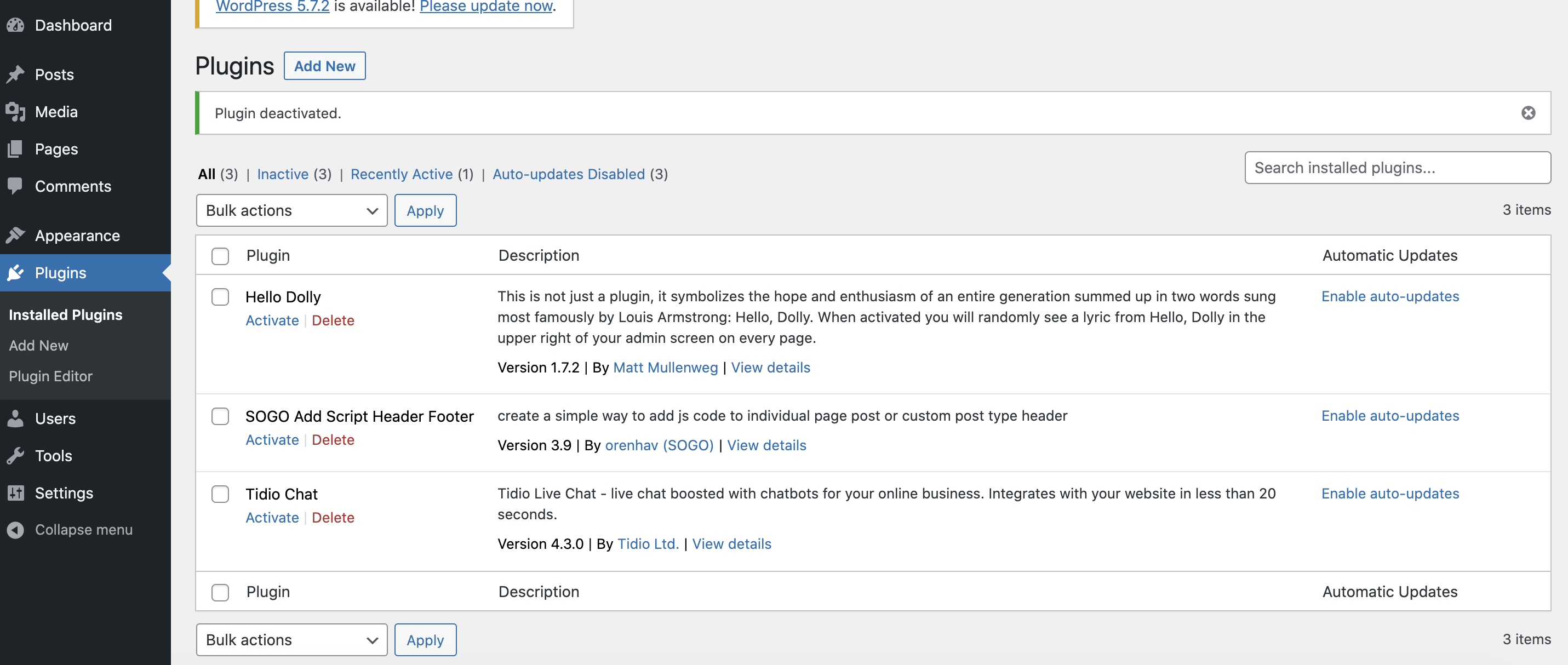Open Pages menu item
The height and width of the screenshot is (665, 1568).
[x=85, y=149]
